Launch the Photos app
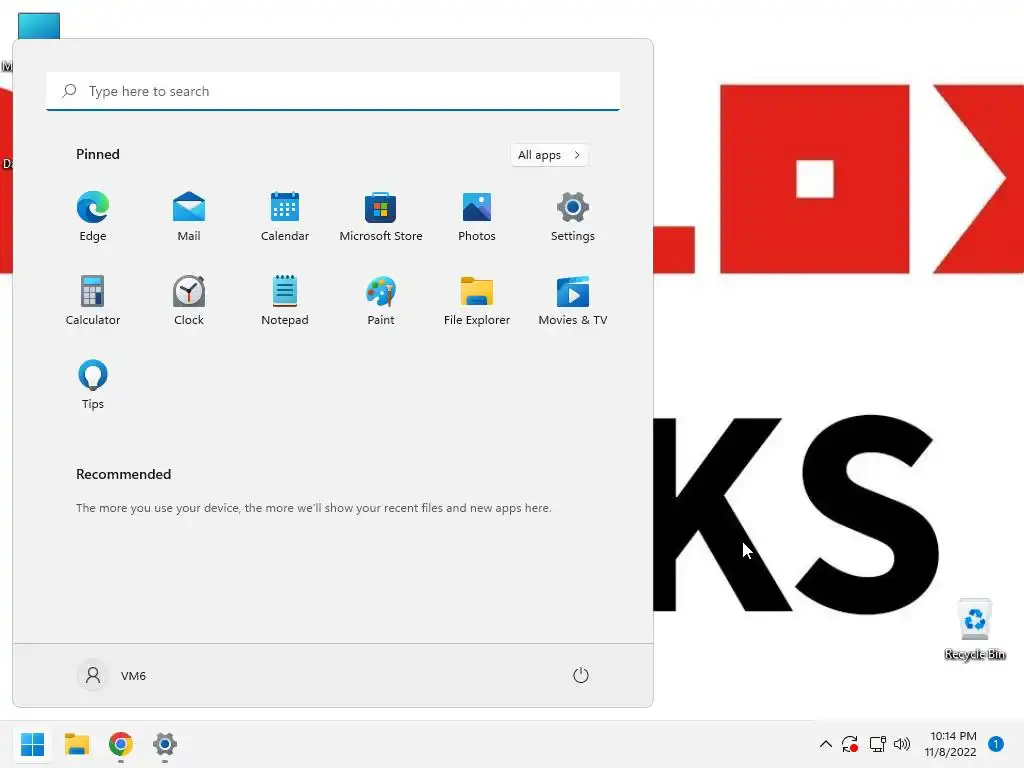 [x=477, y=216]
